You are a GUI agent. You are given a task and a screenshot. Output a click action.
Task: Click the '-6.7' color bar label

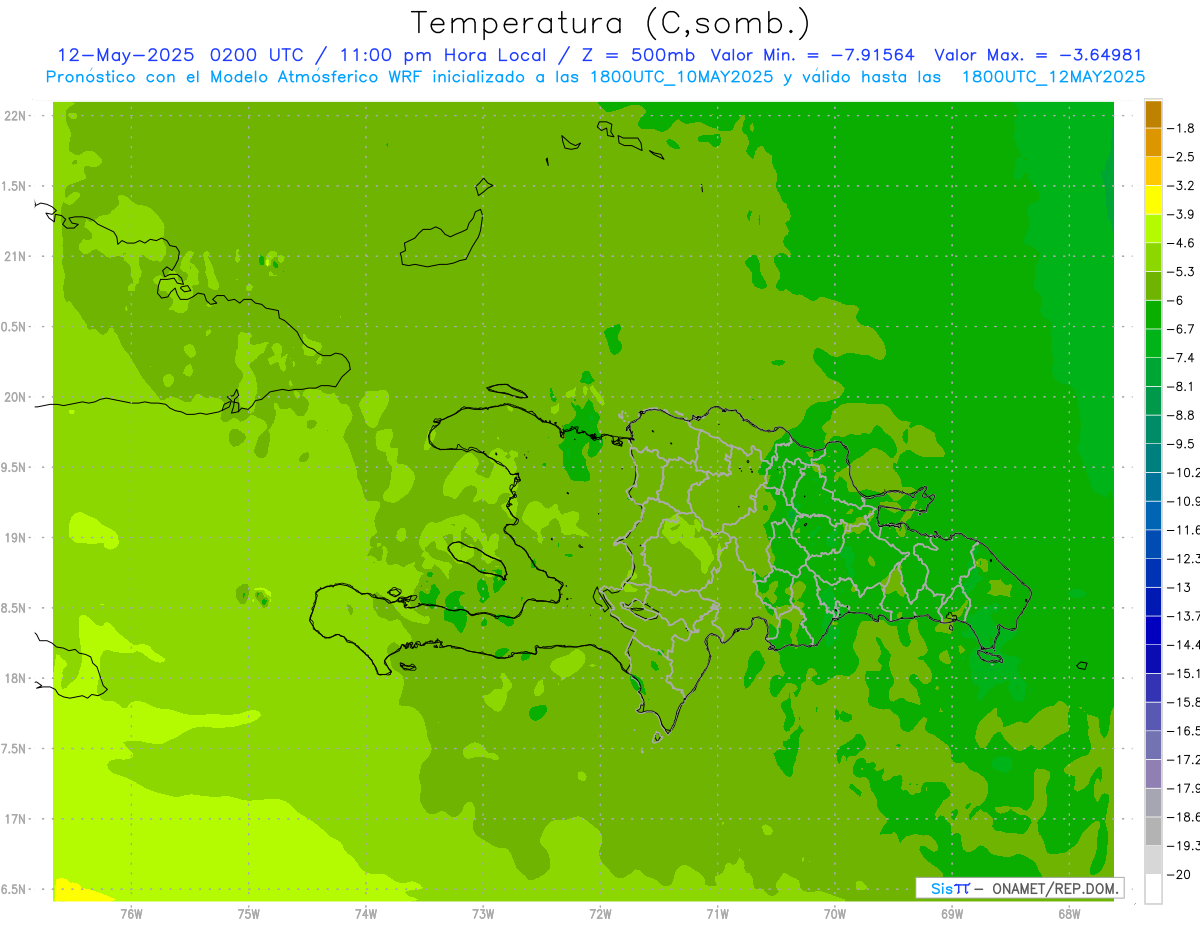[1183, 329]
